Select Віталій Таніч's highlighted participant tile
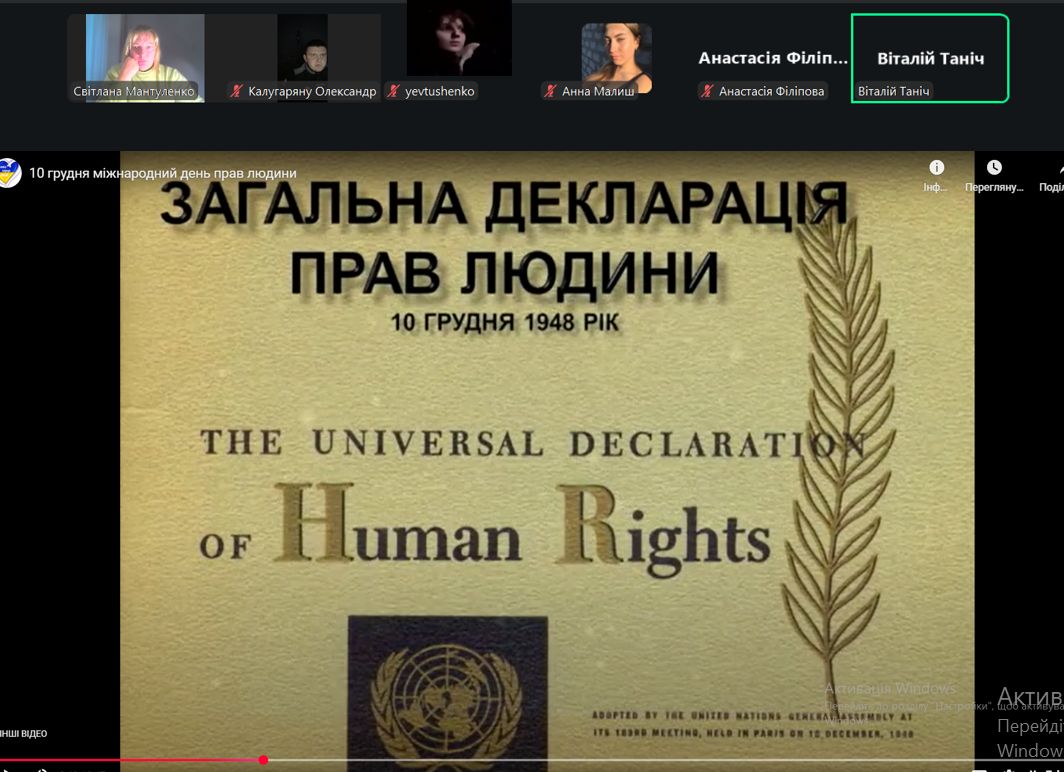This screenshot has height=772, width=1064. (929, 58)
